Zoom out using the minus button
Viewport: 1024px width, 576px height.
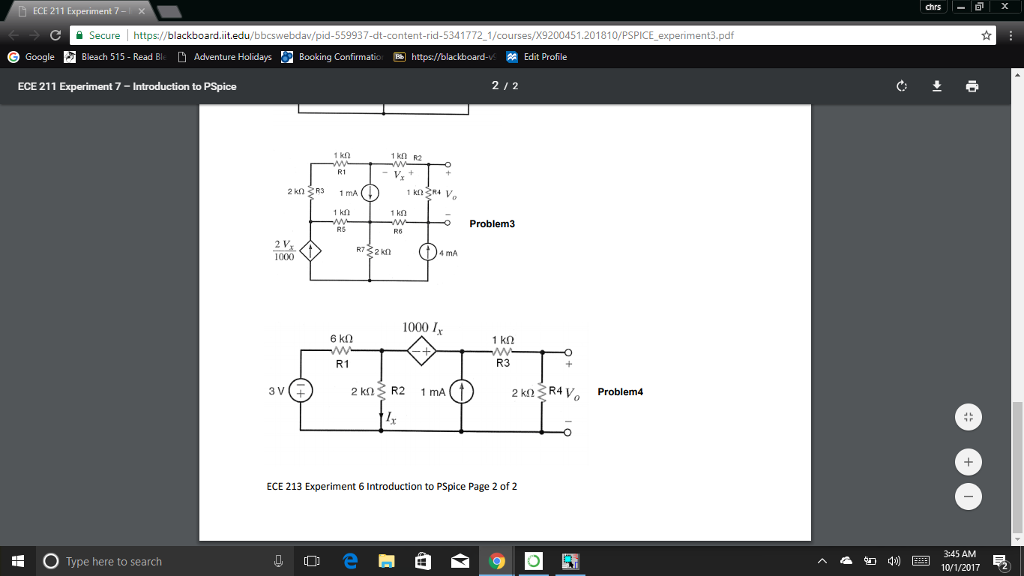pyautogui.click(x=968, y=496)
